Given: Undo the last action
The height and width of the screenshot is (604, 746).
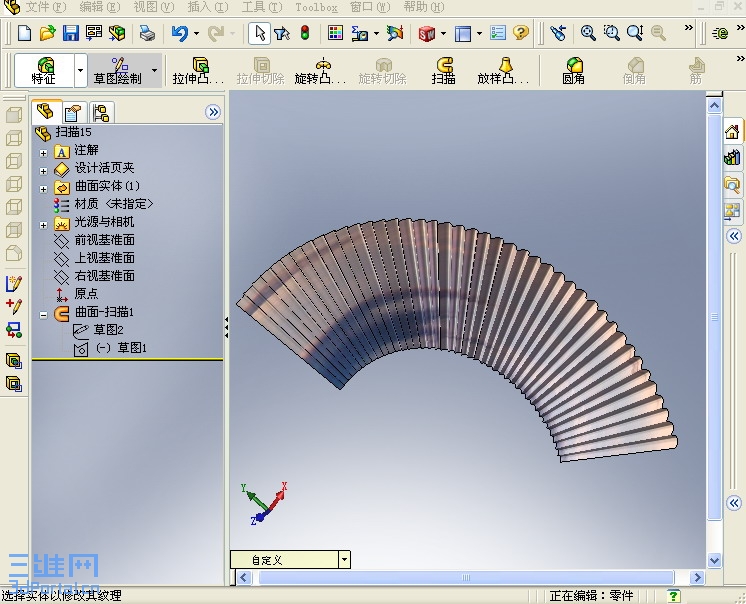Looking at the screenshot, I should click(180, 33).
